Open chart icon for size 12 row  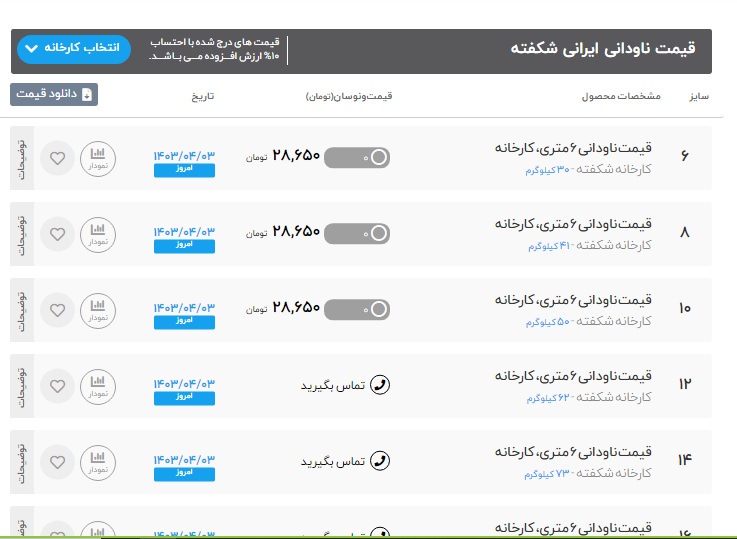coord(98,385)
